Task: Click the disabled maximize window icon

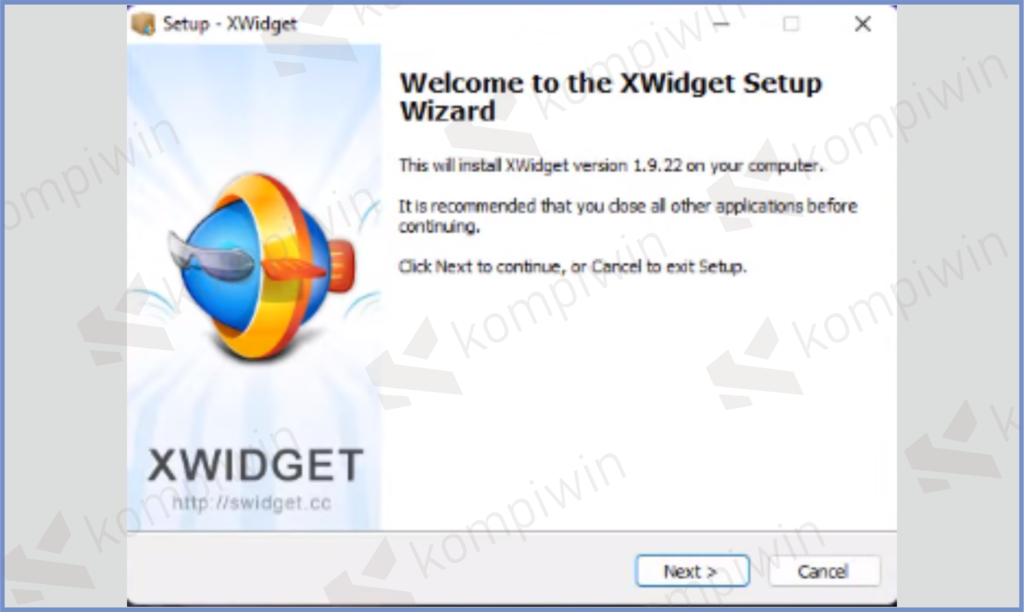Action: point(791,24)
